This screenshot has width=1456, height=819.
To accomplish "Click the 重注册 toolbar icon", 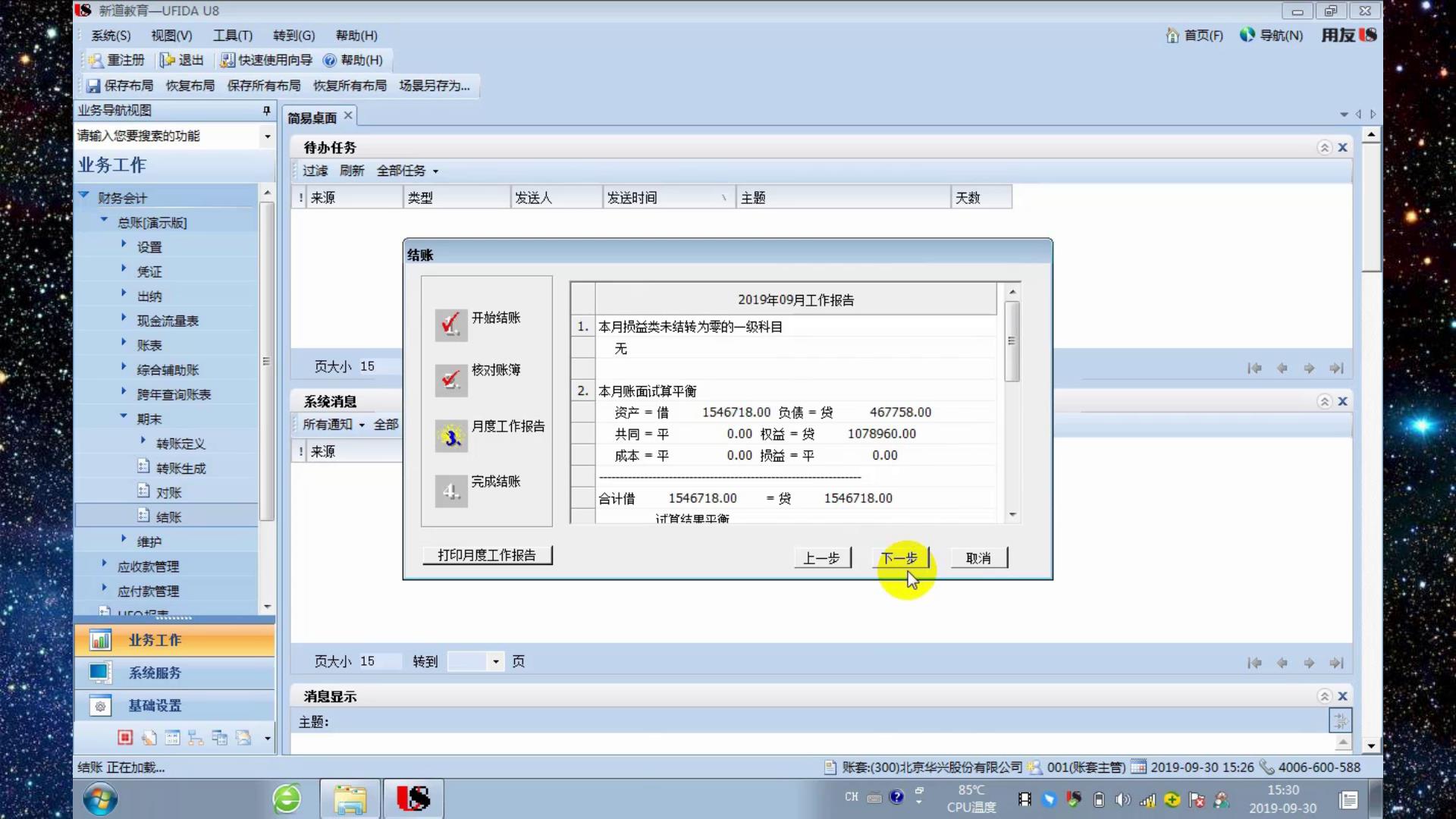I will 96,60.
